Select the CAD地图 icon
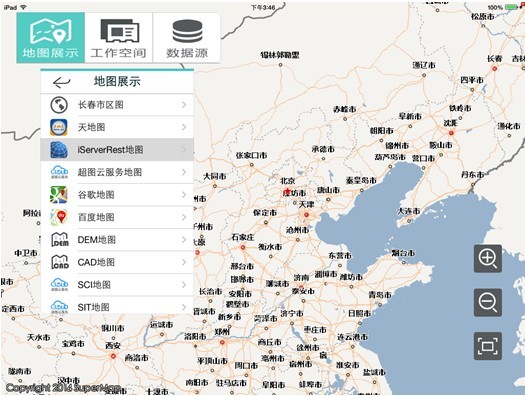The image size is (525, 396). [60, 262]
